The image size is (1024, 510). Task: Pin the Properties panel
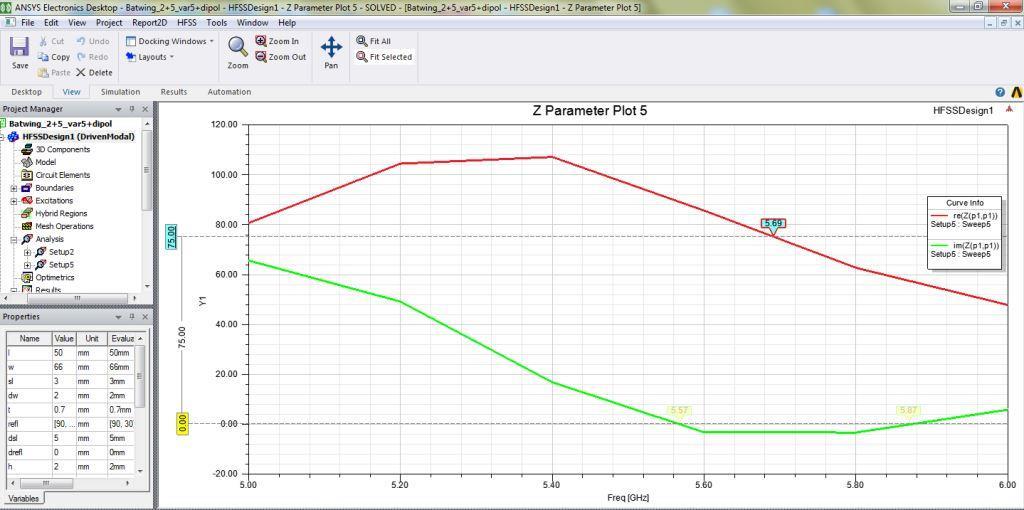(x=132, y=317)
